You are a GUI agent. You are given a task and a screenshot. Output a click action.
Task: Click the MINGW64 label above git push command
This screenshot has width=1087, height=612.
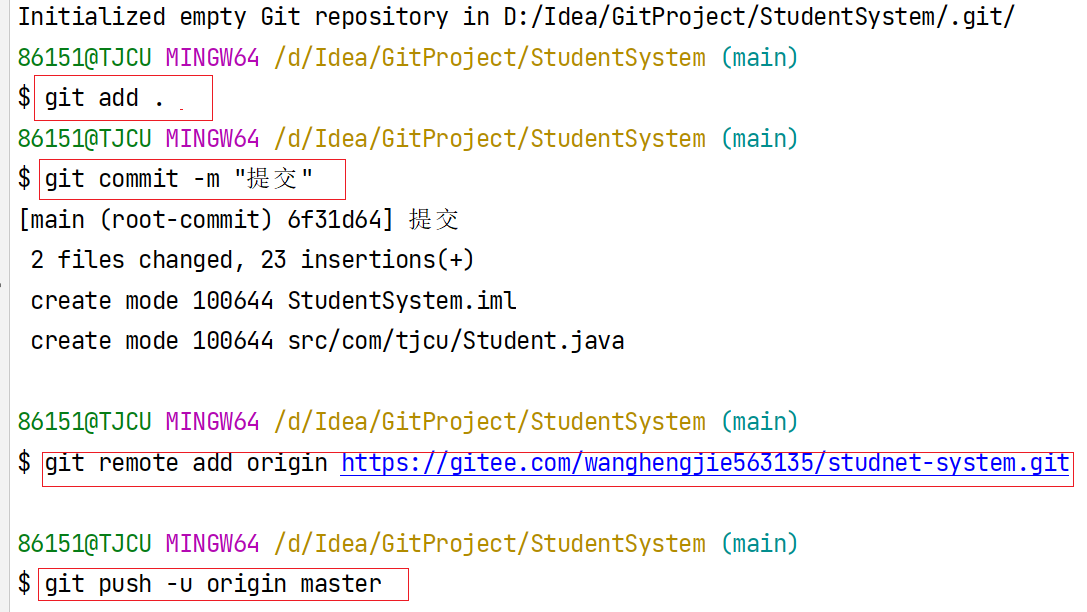212,544
